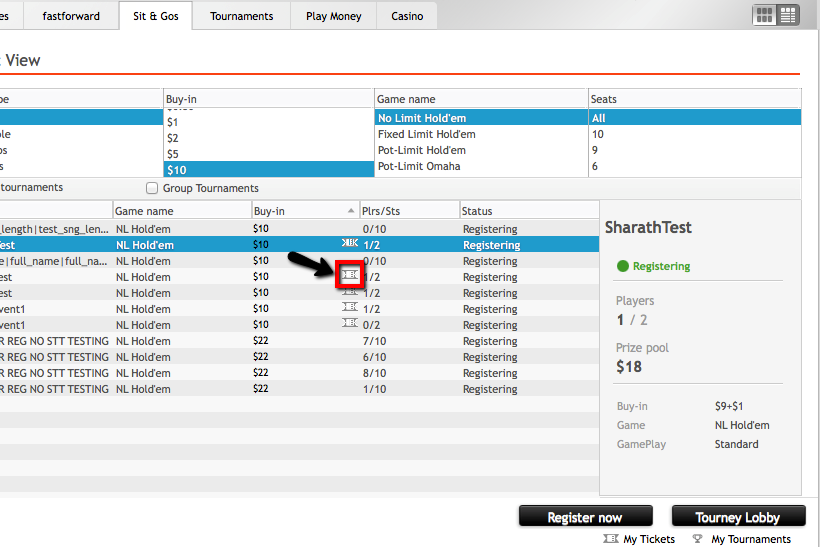Open the Tourney Lobby button
Viewport: 820px width, 547px height.
point(738,517)
